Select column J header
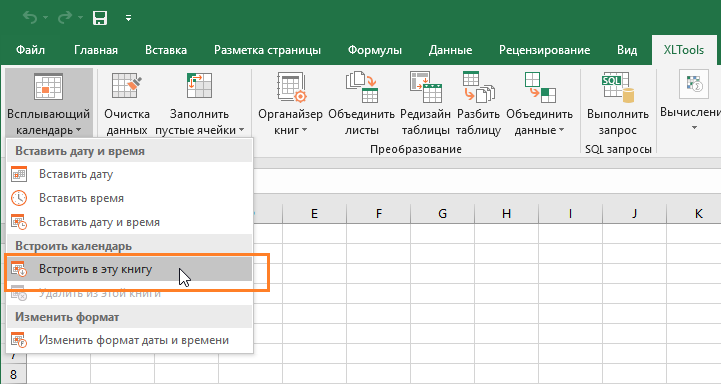721x384 pixels. 635,213
